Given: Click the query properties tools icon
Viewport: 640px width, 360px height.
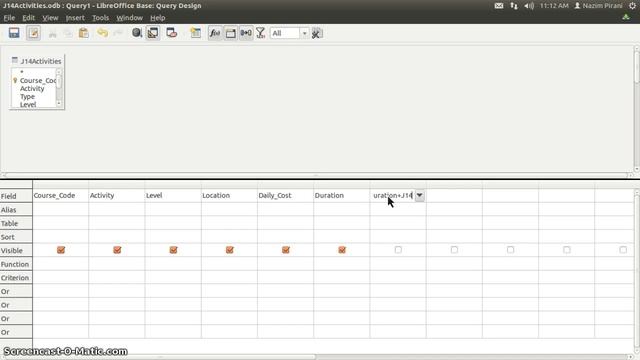Looking at the screenshot, I should coord(317,33).
